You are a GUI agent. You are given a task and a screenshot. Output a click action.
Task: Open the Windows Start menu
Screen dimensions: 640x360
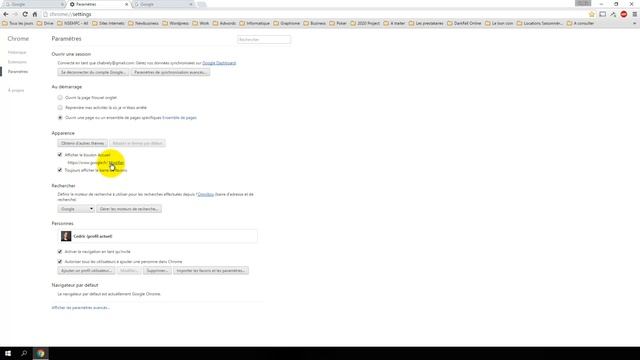coord(8,353)
